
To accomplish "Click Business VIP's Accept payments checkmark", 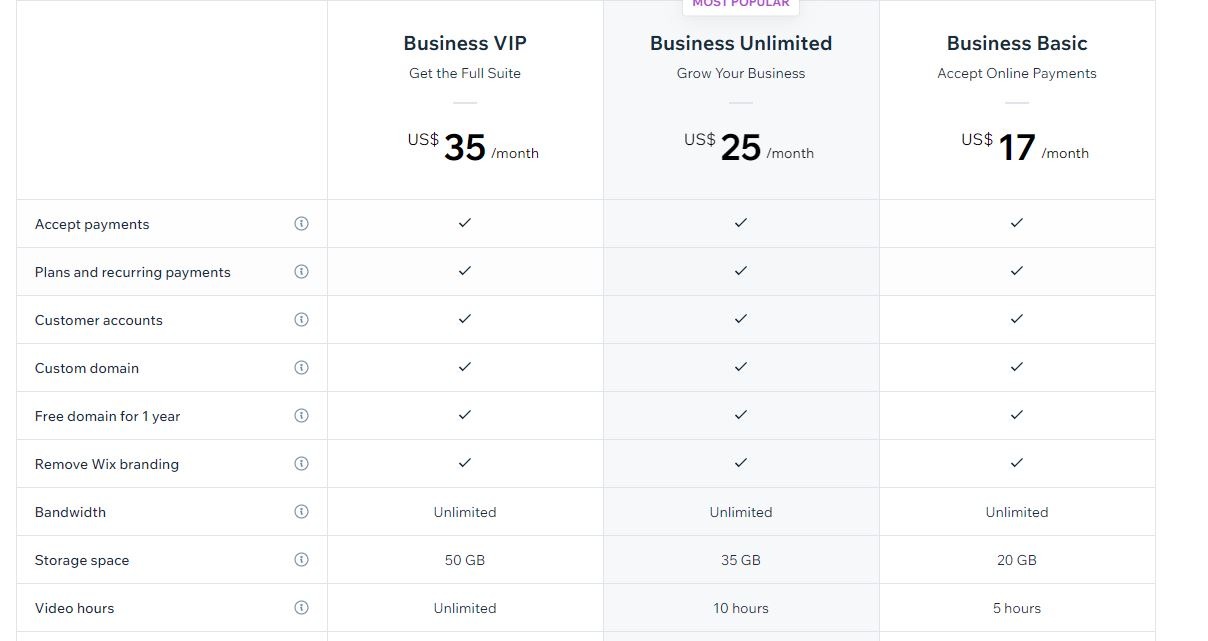I will click(465, 223).
